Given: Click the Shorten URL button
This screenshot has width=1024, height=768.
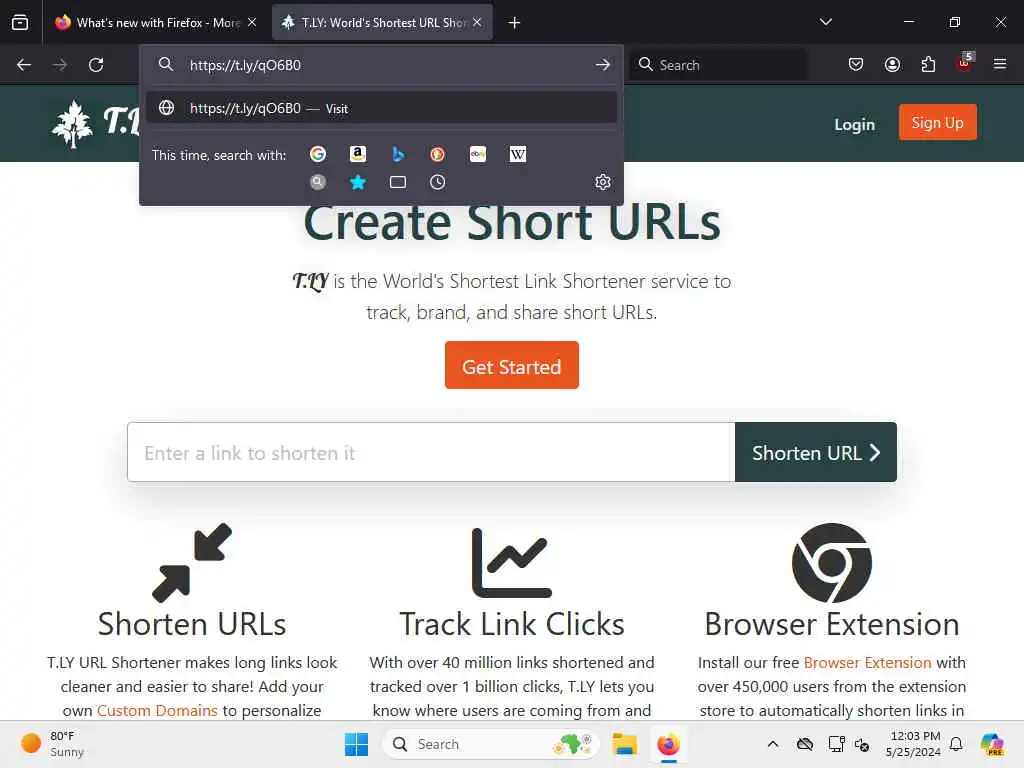Looking at the screenshot, I should click(816, 452).
